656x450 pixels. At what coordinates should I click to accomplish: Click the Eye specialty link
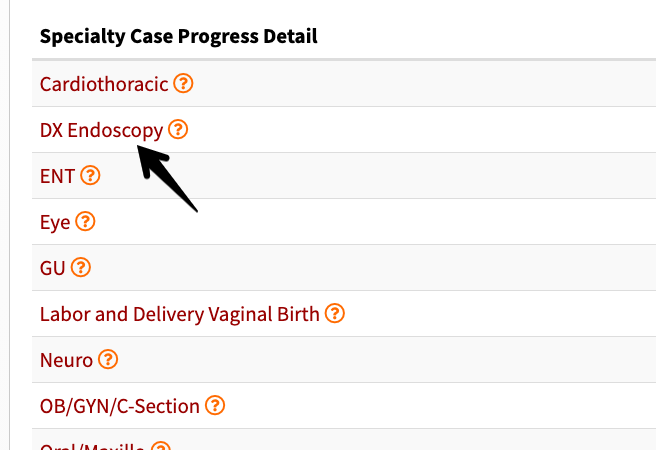(55, 222)
